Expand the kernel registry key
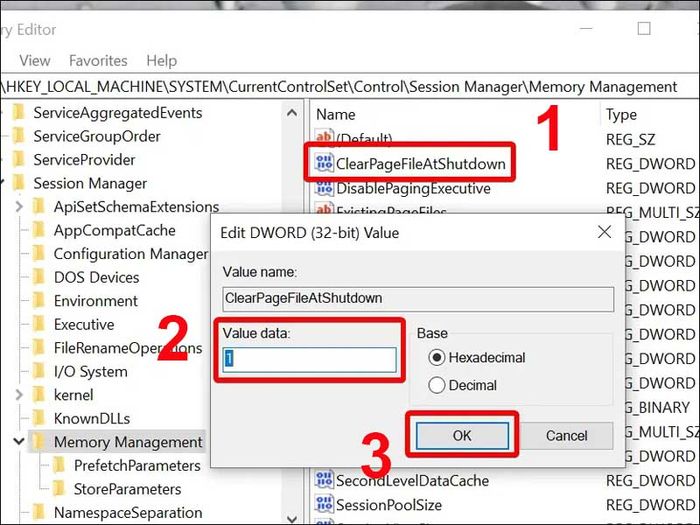700x525 pixels. pyautogui.click(x=19, y=395)
